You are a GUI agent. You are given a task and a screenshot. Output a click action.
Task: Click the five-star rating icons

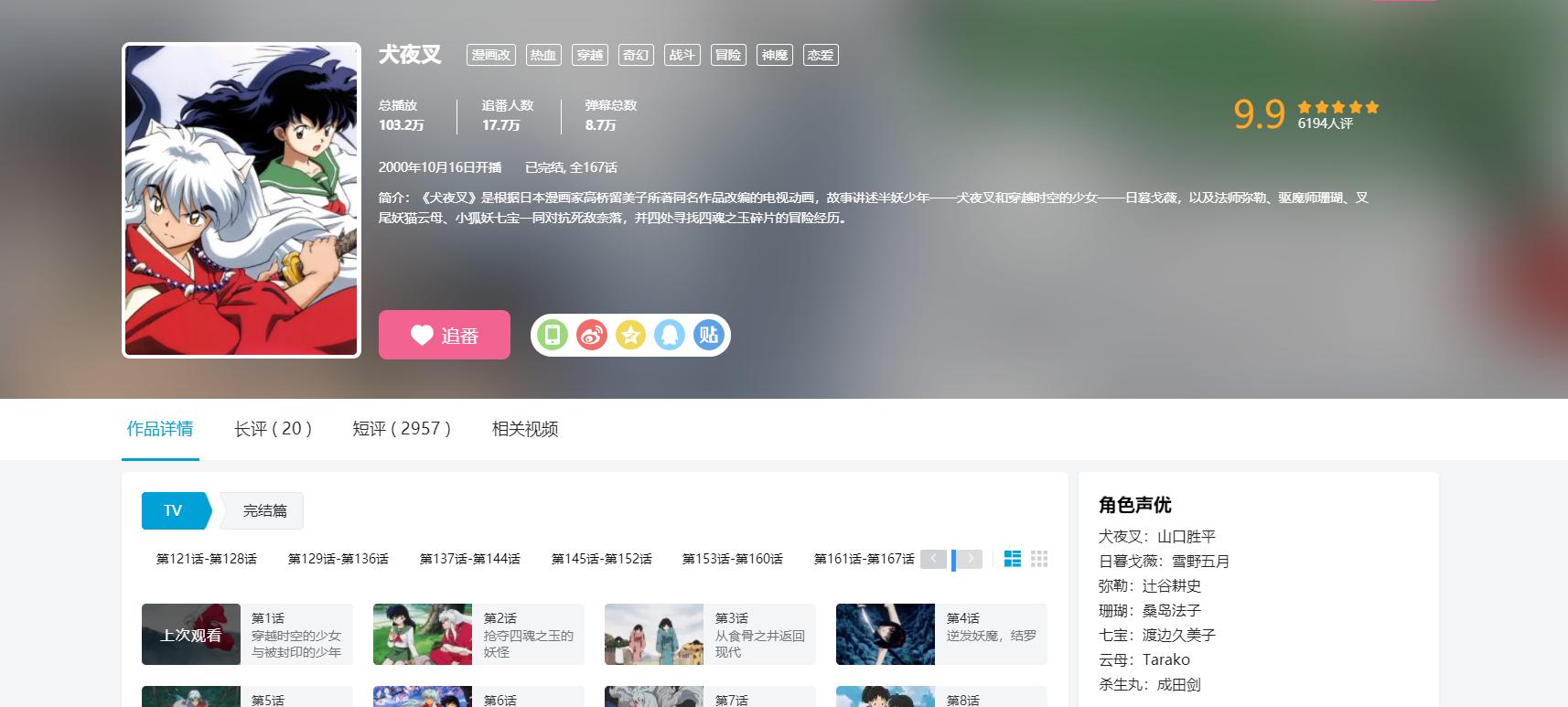[x=1338, y=107]
